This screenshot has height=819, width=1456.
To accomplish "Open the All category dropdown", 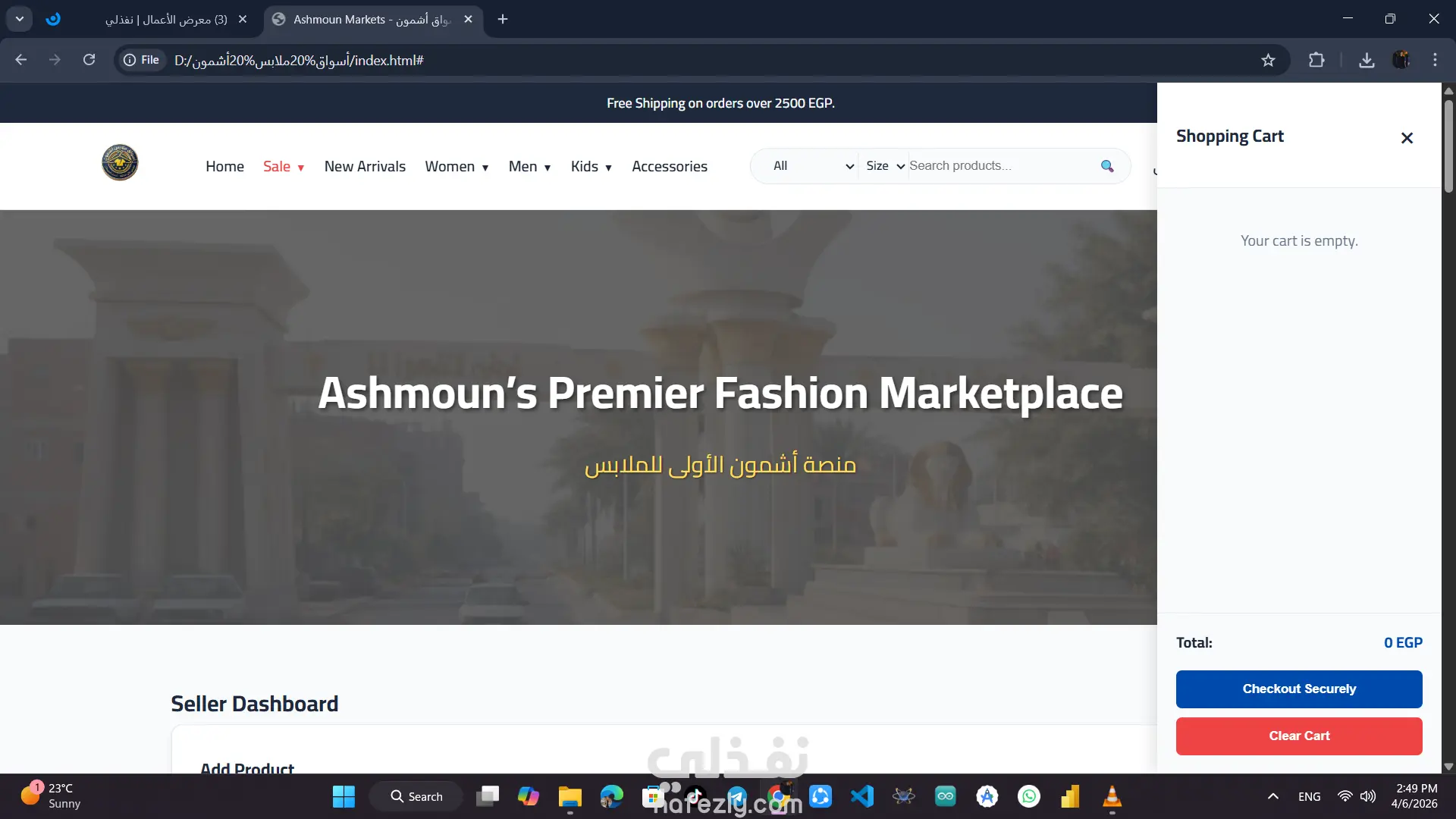I will tap(813, 166).
